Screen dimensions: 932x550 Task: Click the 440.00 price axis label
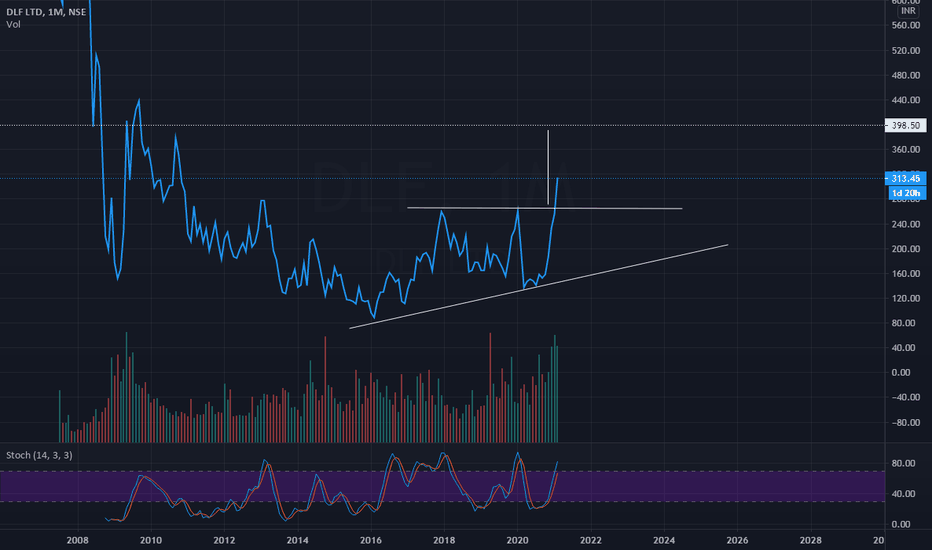click(x=906, y=100)
